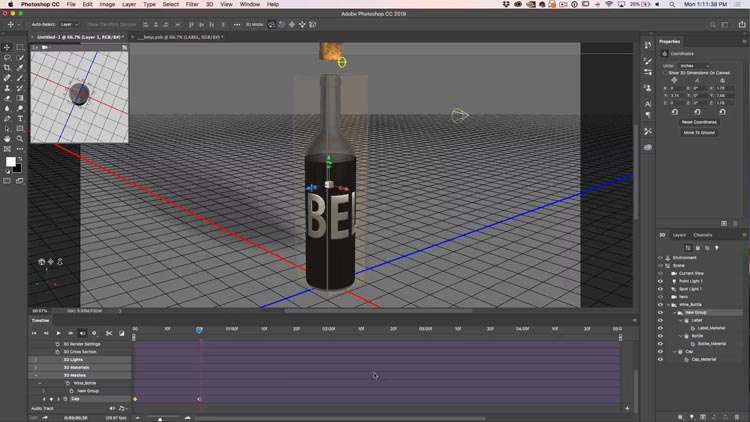
Task: Collapse the 3D Meshes timeline track
Action: click(x=36, y=376)
